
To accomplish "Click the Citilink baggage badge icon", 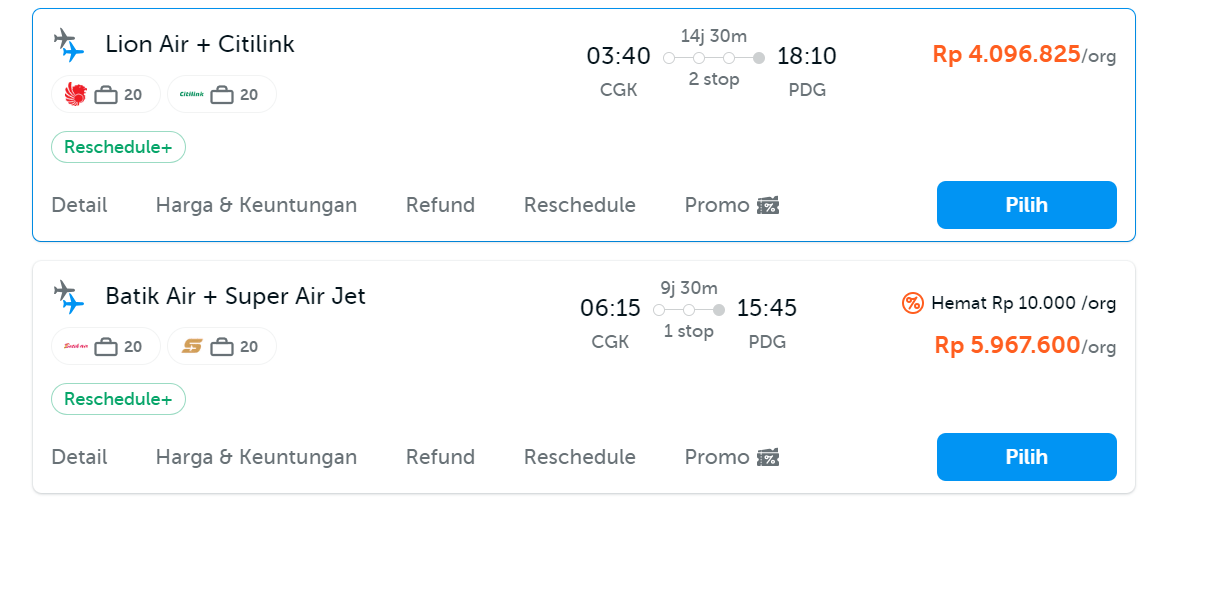I will 221,95.
